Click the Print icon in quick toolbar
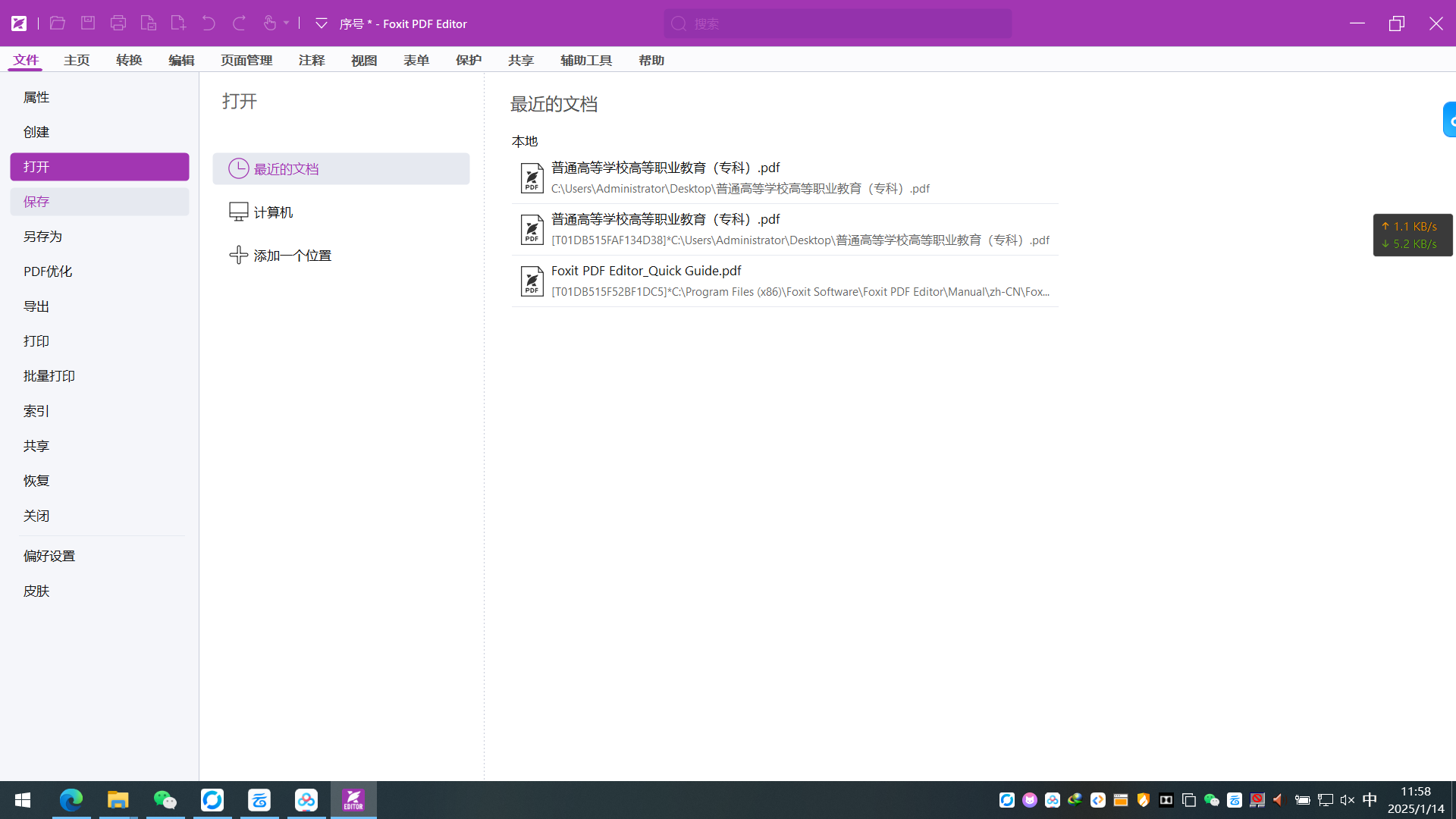 (x=118, y=24)
